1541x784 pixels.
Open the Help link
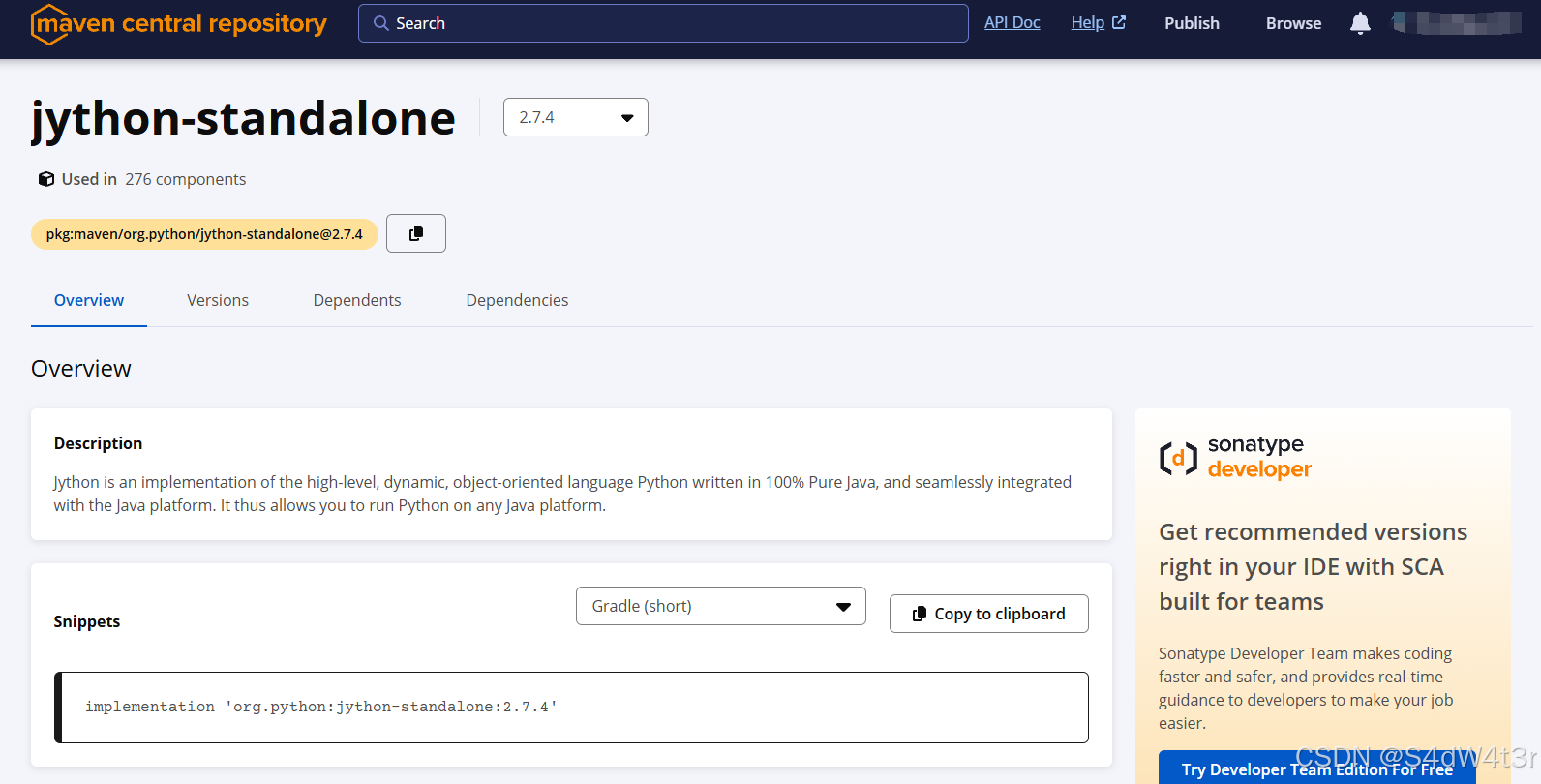pyautogui.click(x=1098, y=22)
